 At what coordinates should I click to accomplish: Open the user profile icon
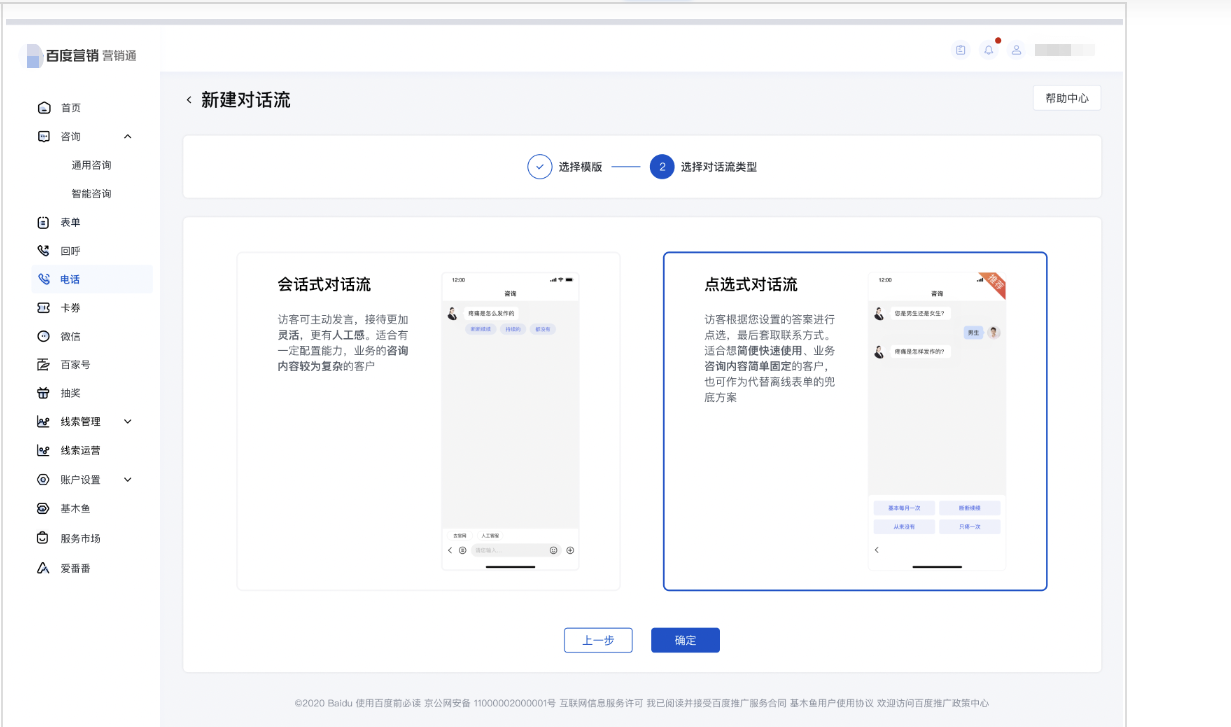(x=1016, y=49)
